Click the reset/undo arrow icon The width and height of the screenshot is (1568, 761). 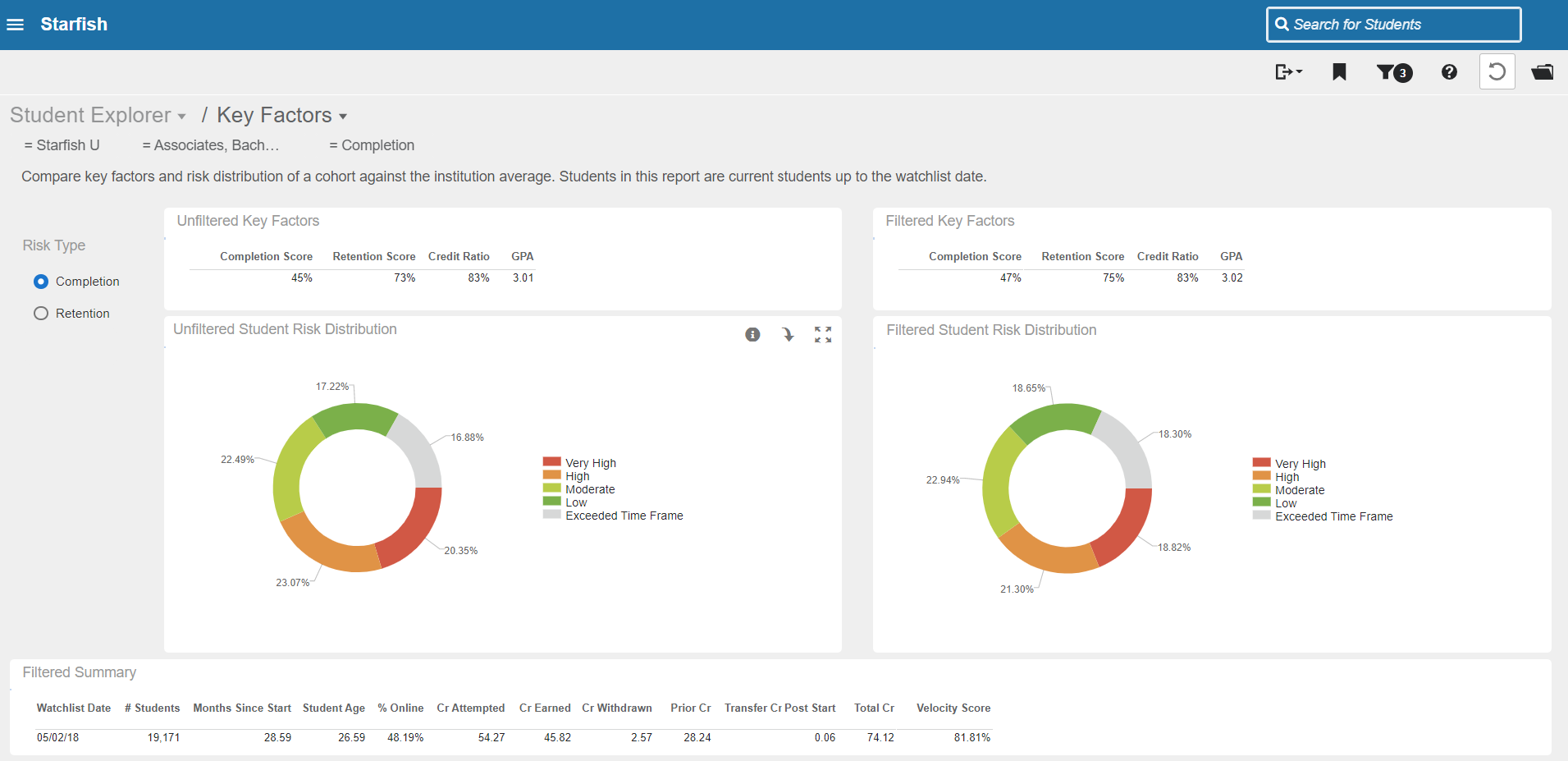click(1497, 72)
